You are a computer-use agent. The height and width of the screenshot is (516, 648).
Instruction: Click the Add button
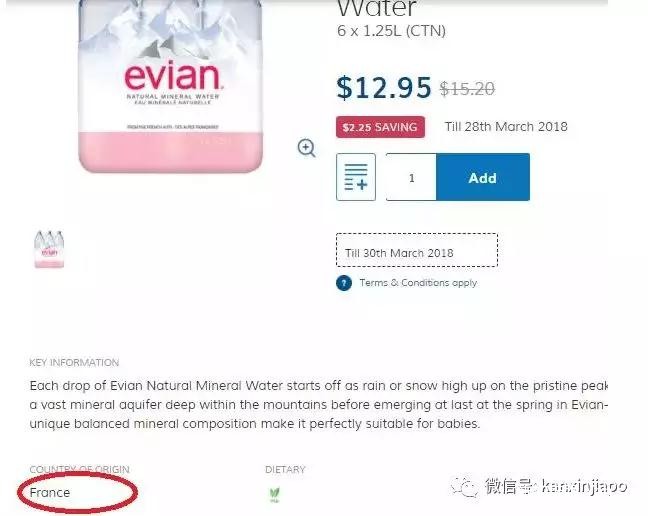pyautogui.click(x=483, y=177)
